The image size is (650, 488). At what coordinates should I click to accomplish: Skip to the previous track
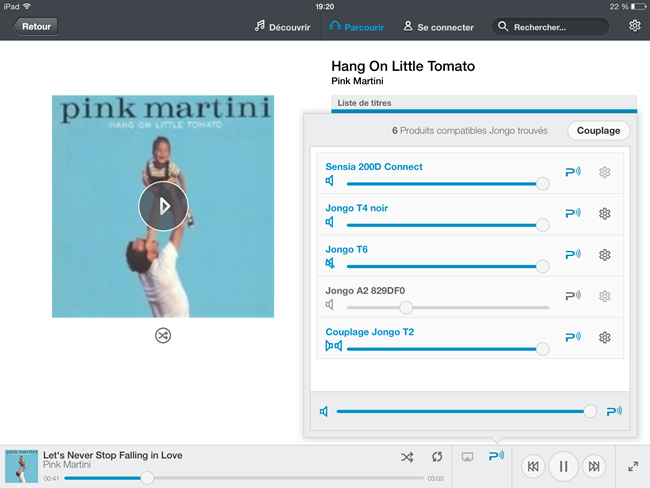click(533, 466)
